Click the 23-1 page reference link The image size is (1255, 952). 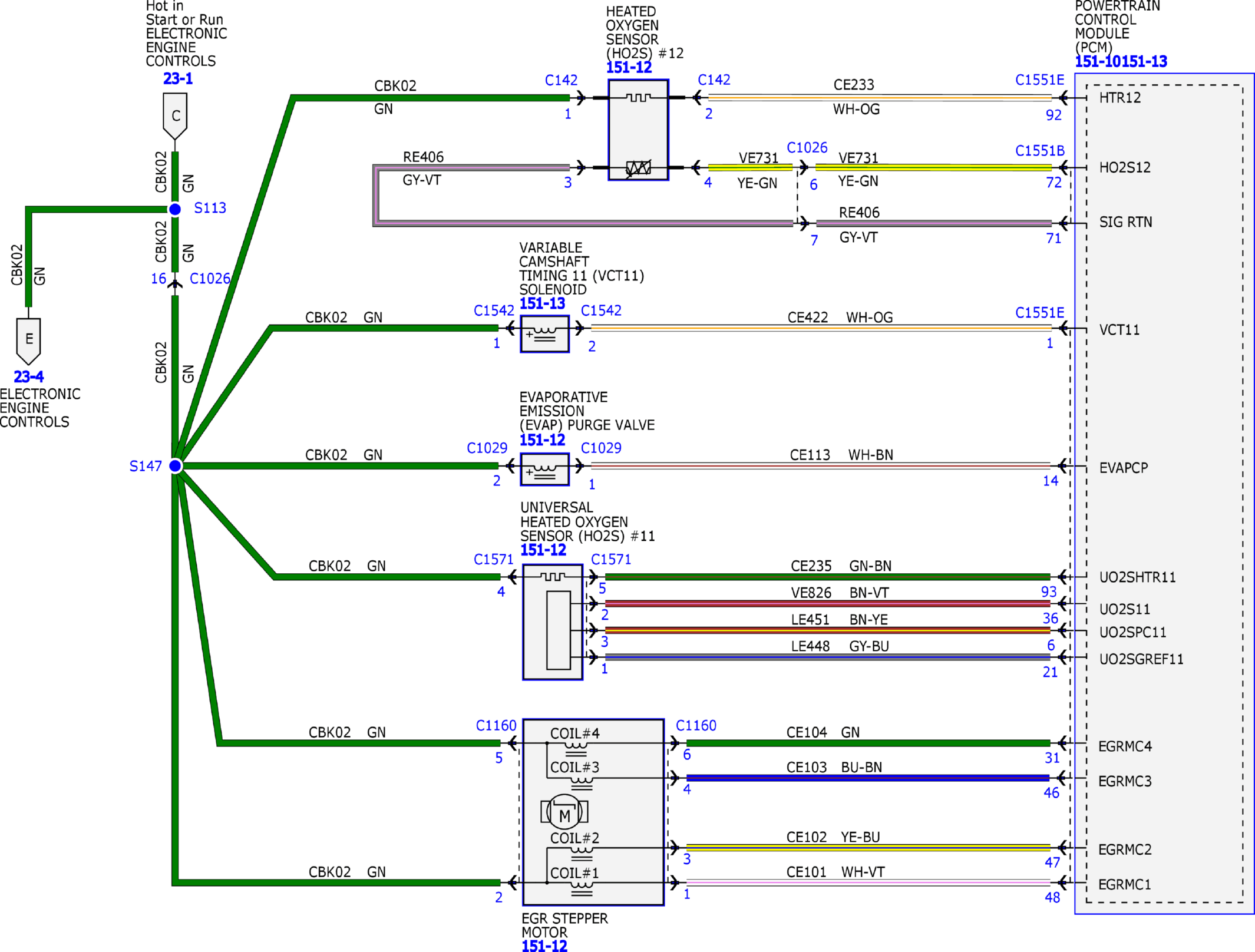tap(178, 78)
